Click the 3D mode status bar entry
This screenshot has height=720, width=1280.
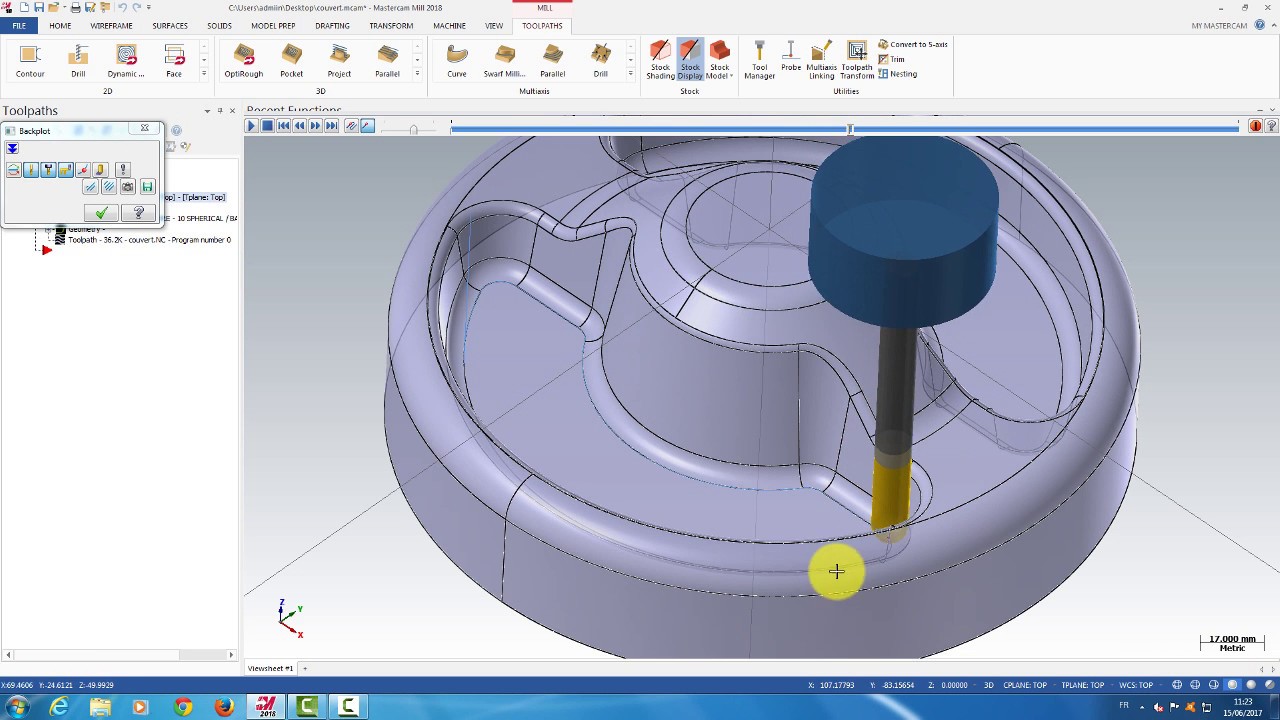click(x=988, y=685)
